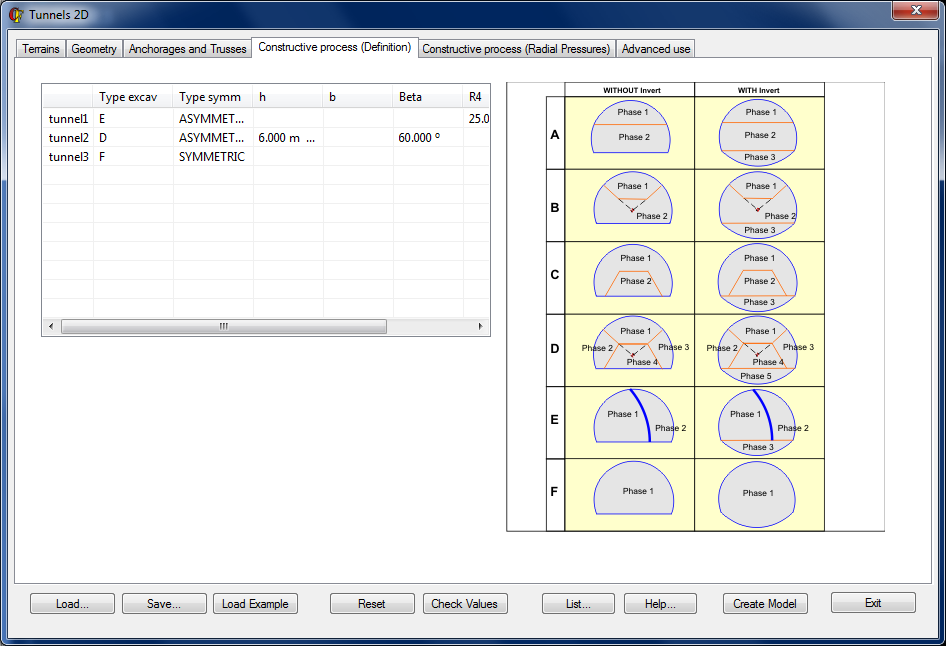Open Constructive process (Radial Pressures) tab

[515, 49]
